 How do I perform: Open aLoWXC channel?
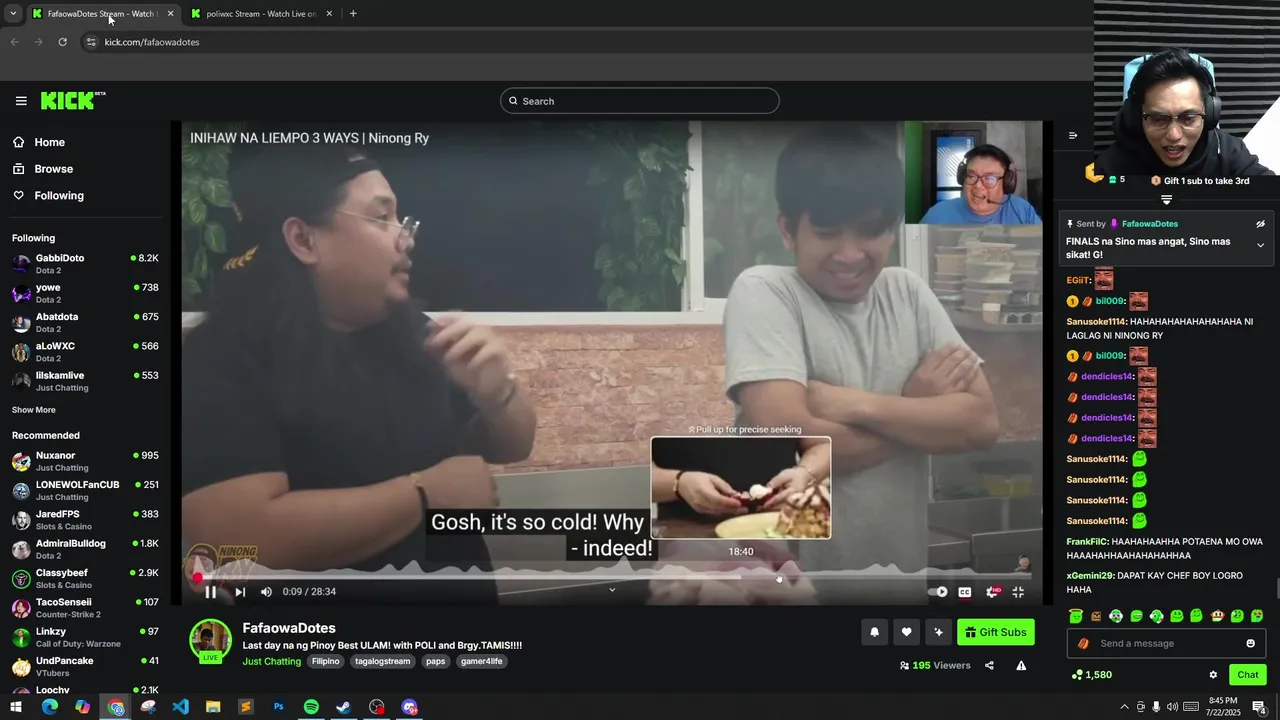[x=85, y=352]
